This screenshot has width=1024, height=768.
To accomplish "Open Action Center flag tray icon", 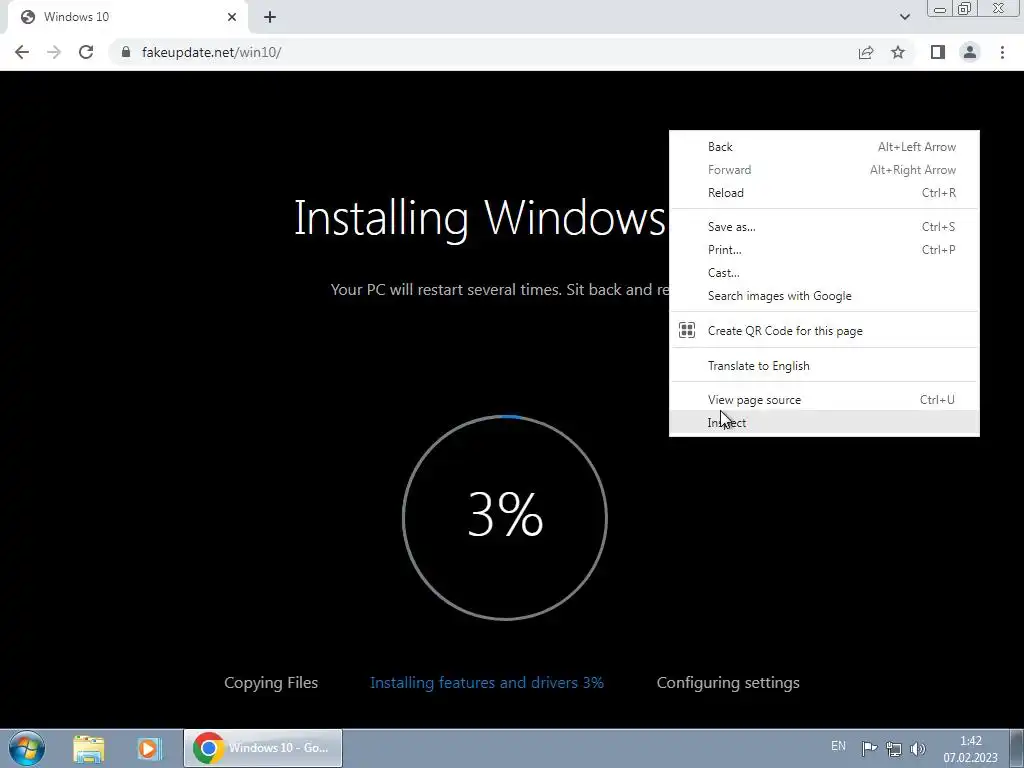I will (x=869, y=748).
